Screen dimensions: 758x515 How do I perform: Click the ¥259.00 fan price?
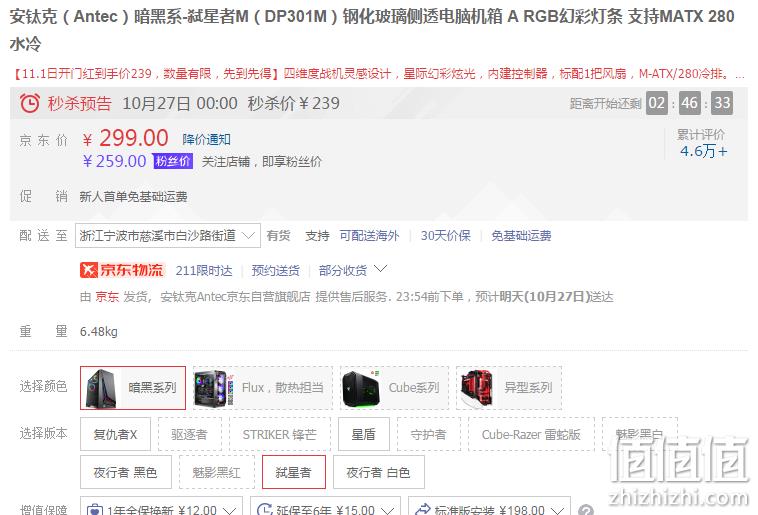(x=114, y=161)
